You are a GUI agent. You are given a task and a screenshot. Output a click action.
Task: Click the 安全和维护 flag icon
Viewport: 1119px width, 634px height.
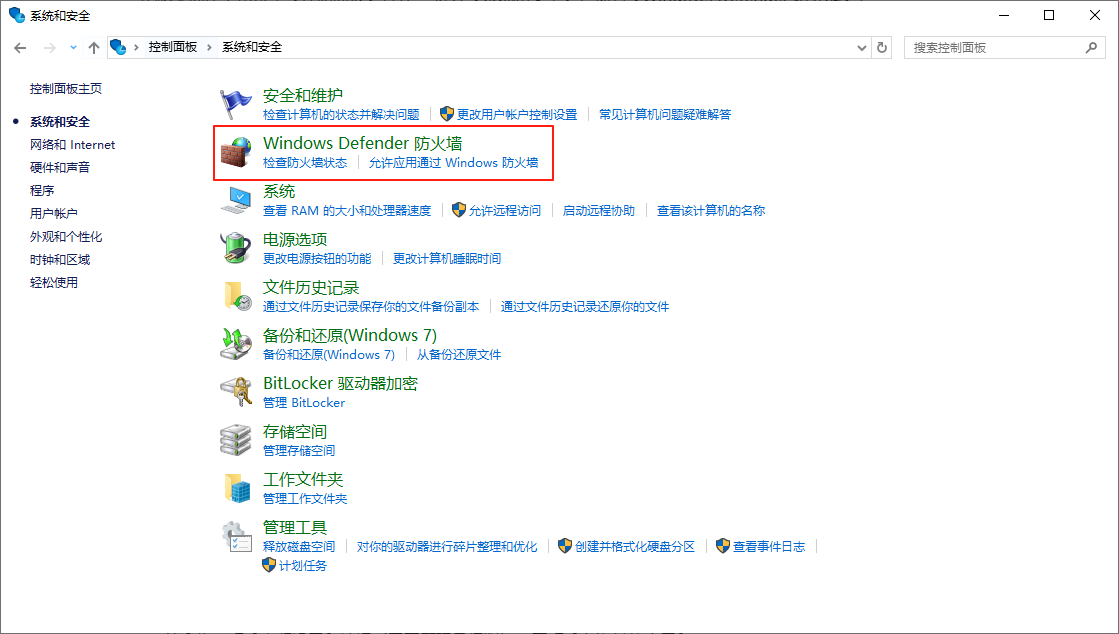(x=235, y=104)
